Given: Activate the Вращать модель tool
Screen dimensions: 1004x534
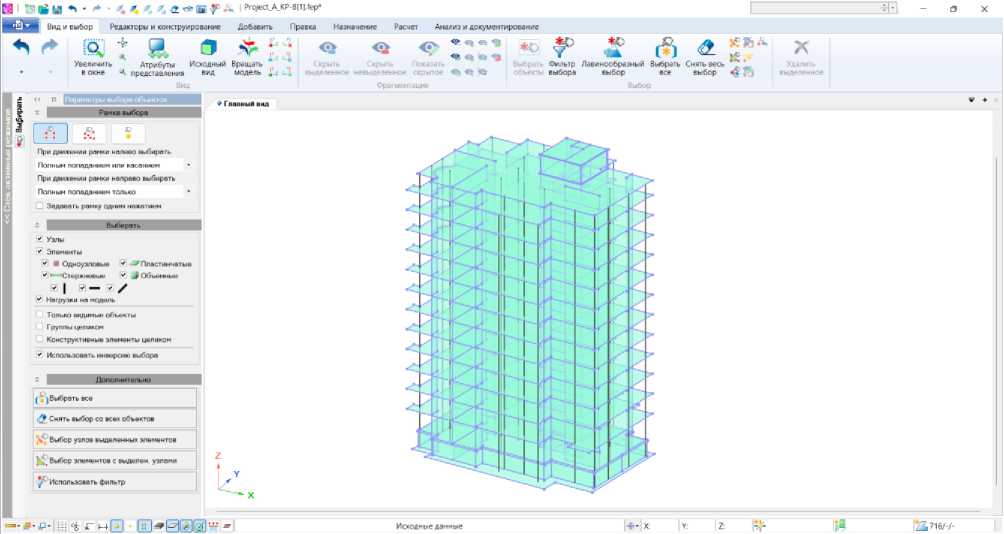Looking at the screenshot, I should click(x=247, y=52).
